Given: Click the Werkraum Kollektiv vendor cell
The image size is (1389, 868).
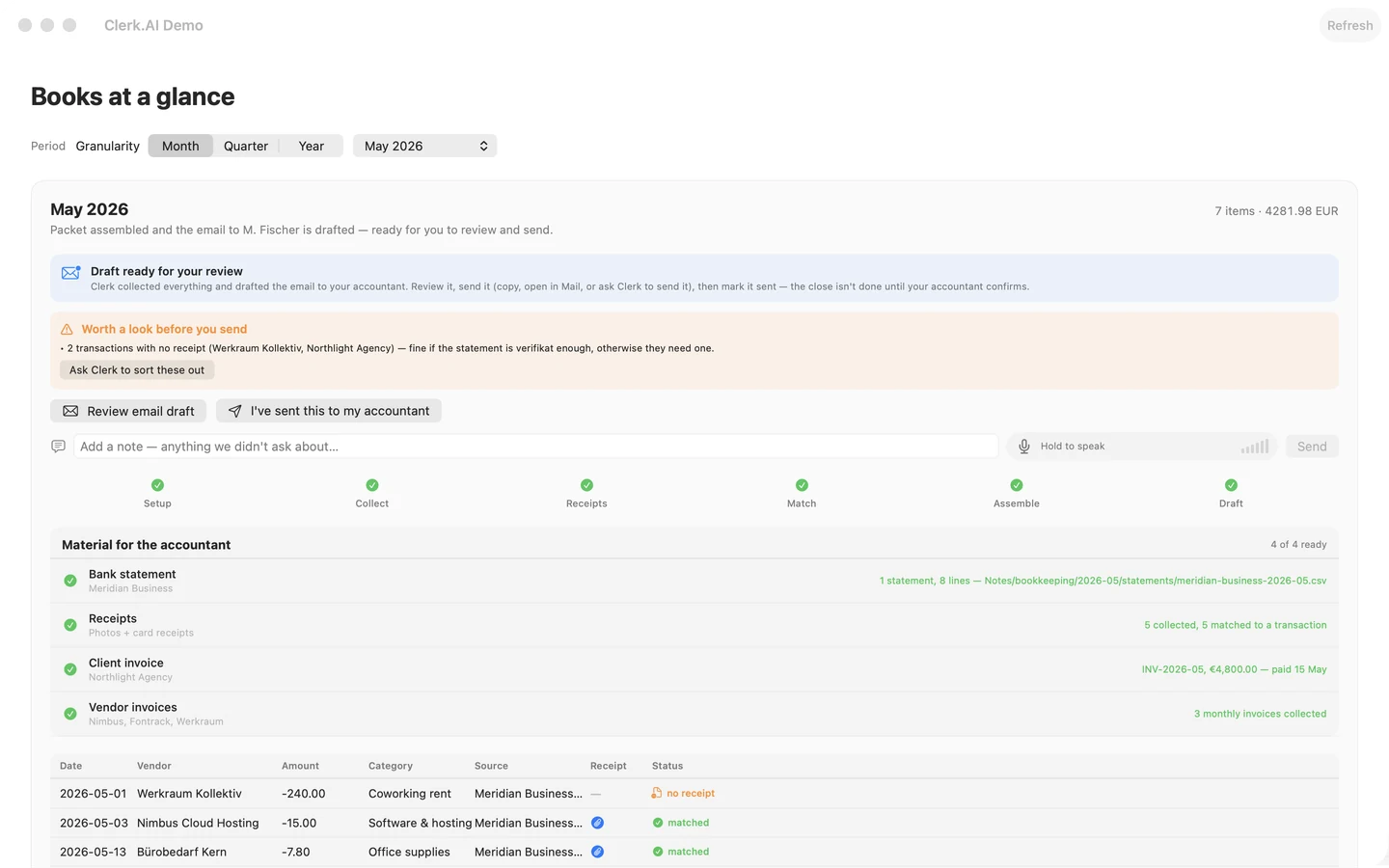Looking at the screenshot, I should (x=189, y=794).
